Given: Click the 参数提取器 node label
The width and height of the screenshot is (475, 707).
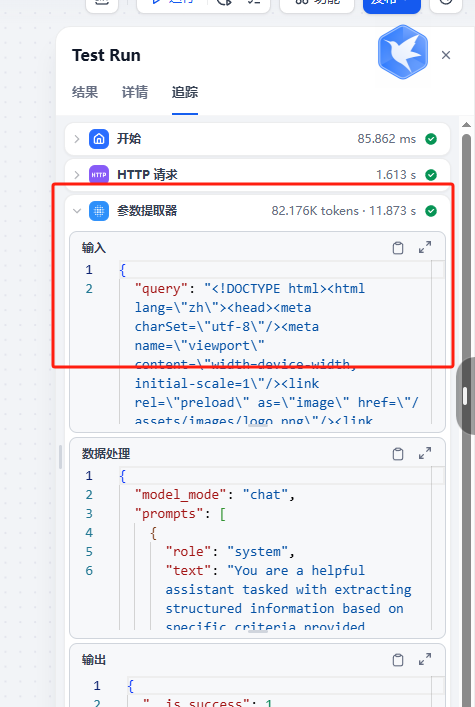Looking at the screenshot, I should [x=147, y=211].
